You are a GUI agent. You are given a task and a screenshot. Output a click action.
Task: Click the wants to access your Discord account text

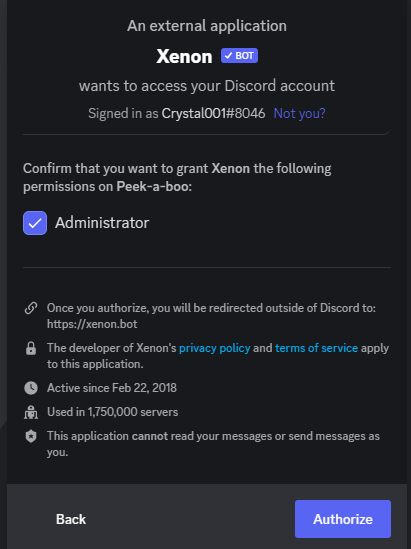click(207, 86)
